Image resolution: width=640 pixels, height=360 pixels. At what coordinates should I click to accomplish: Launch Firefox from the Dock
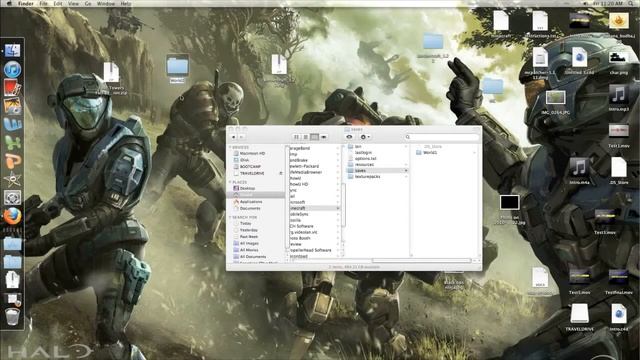(12, 216)
